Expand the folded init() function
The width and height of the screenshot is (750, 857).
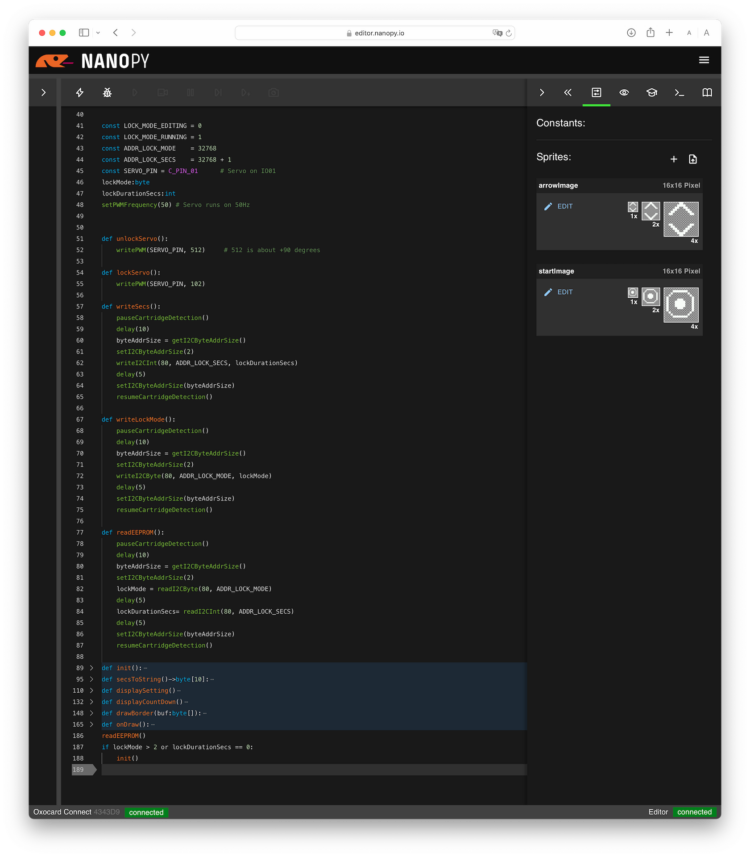91,668
